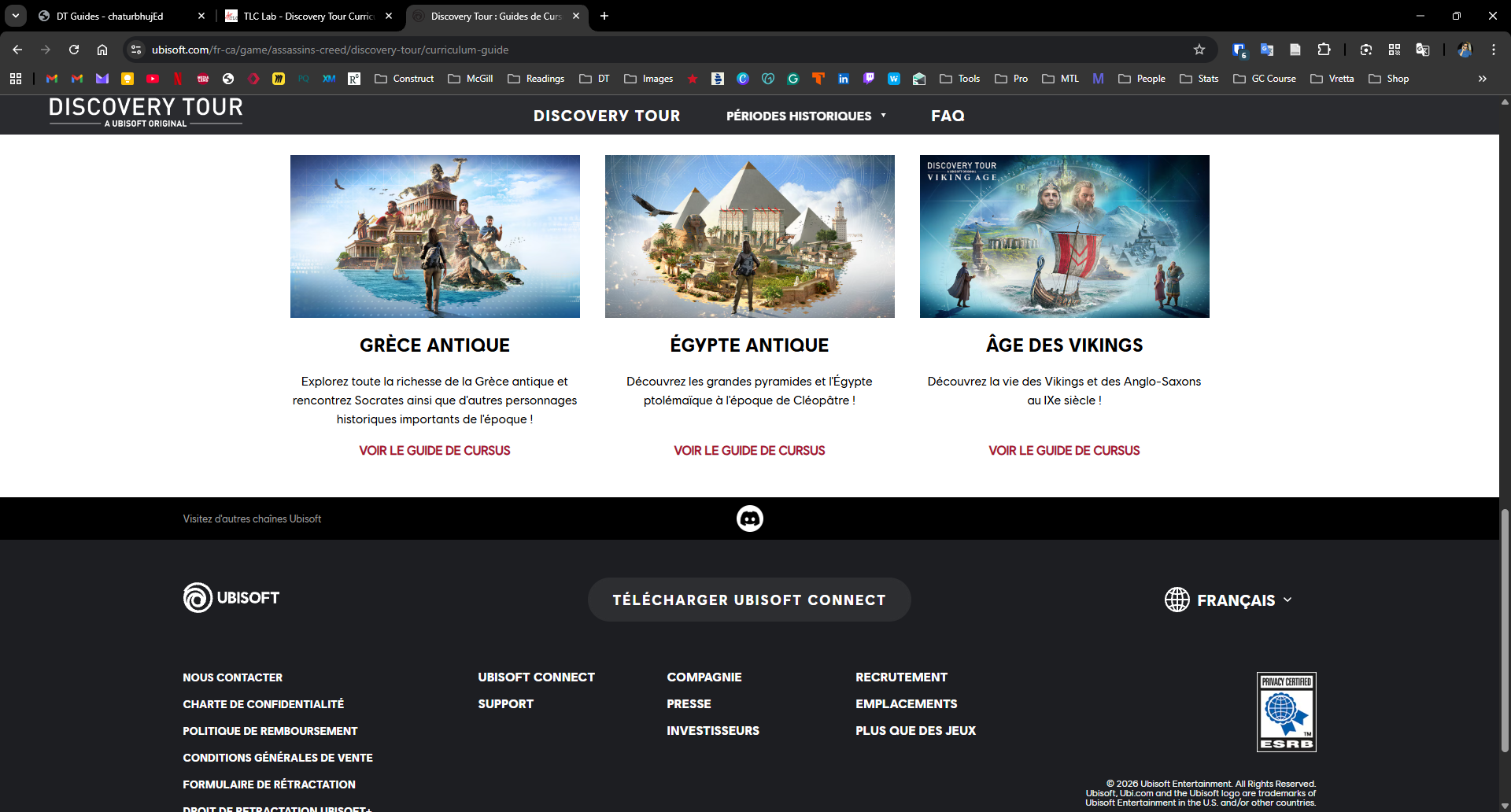The height and width of the screenshot is (812, 1511).
Task: Open the Construct bookmarks folder
Action: 405,79
